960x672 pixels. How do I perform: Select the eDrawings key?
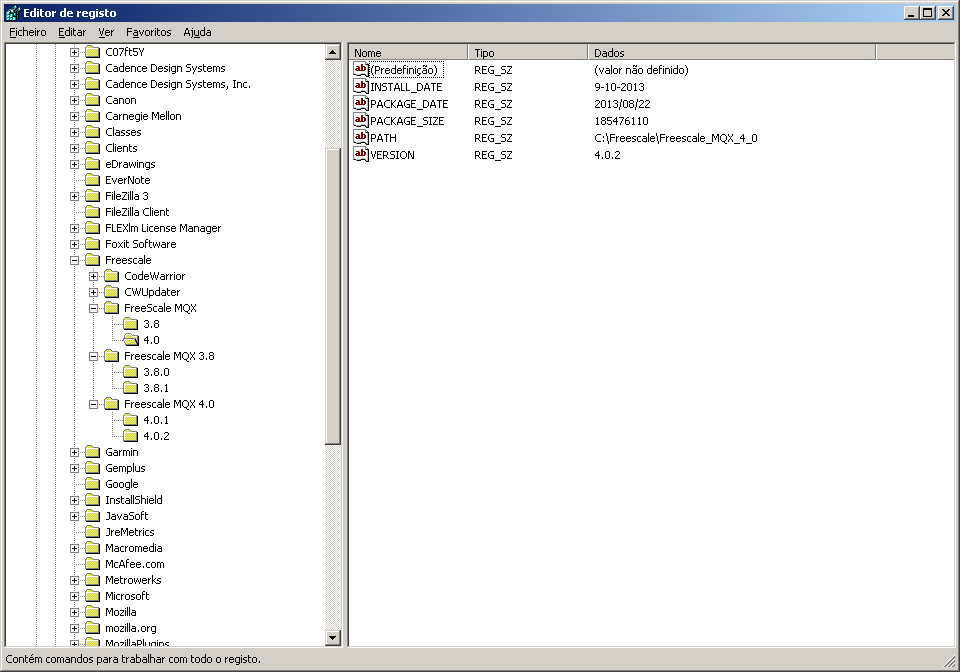coord(130,164)
